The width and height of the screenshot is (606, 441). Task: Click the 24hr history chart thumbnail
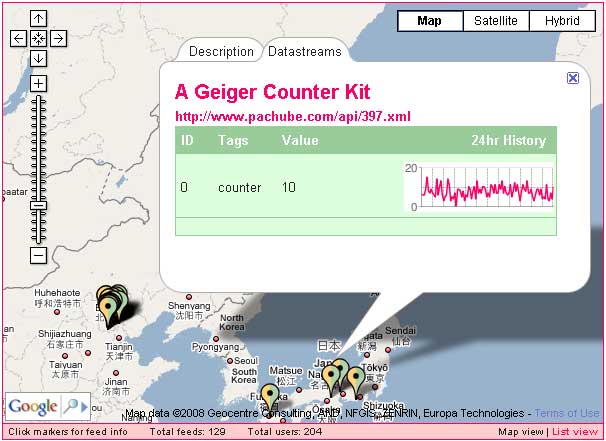(479, 187)
